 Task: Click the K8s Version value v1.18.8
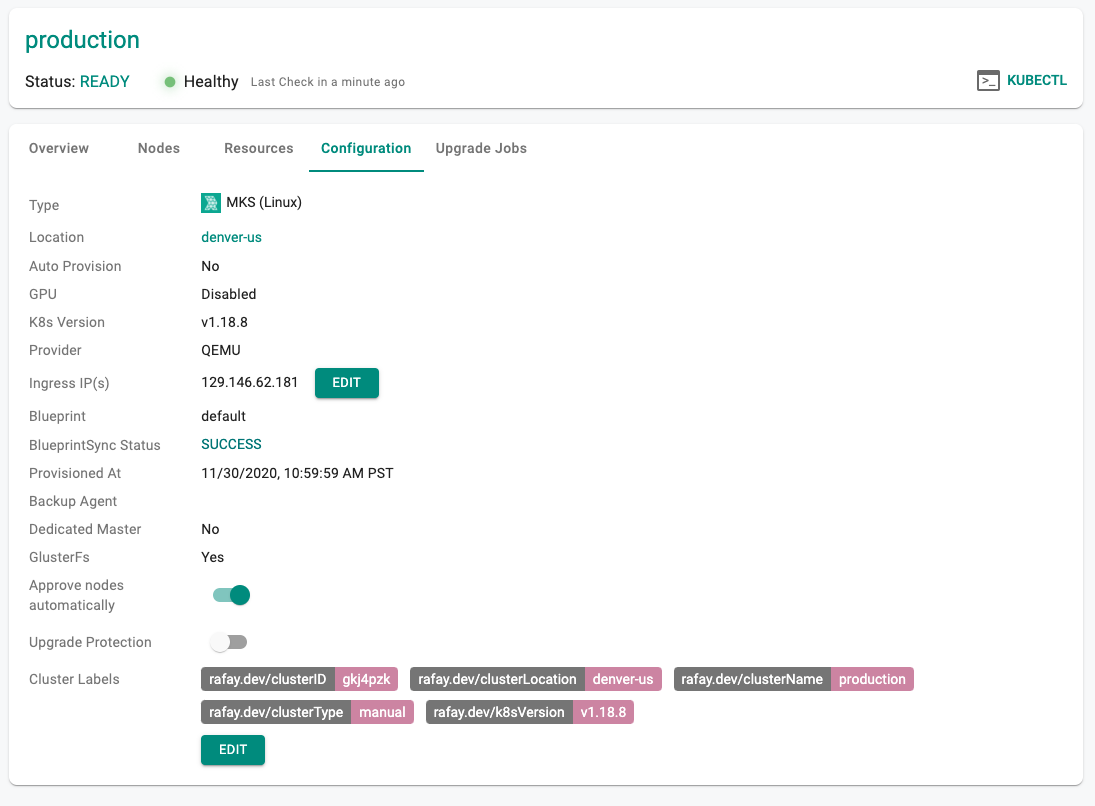pyautogui.click(x=224, y=322)
